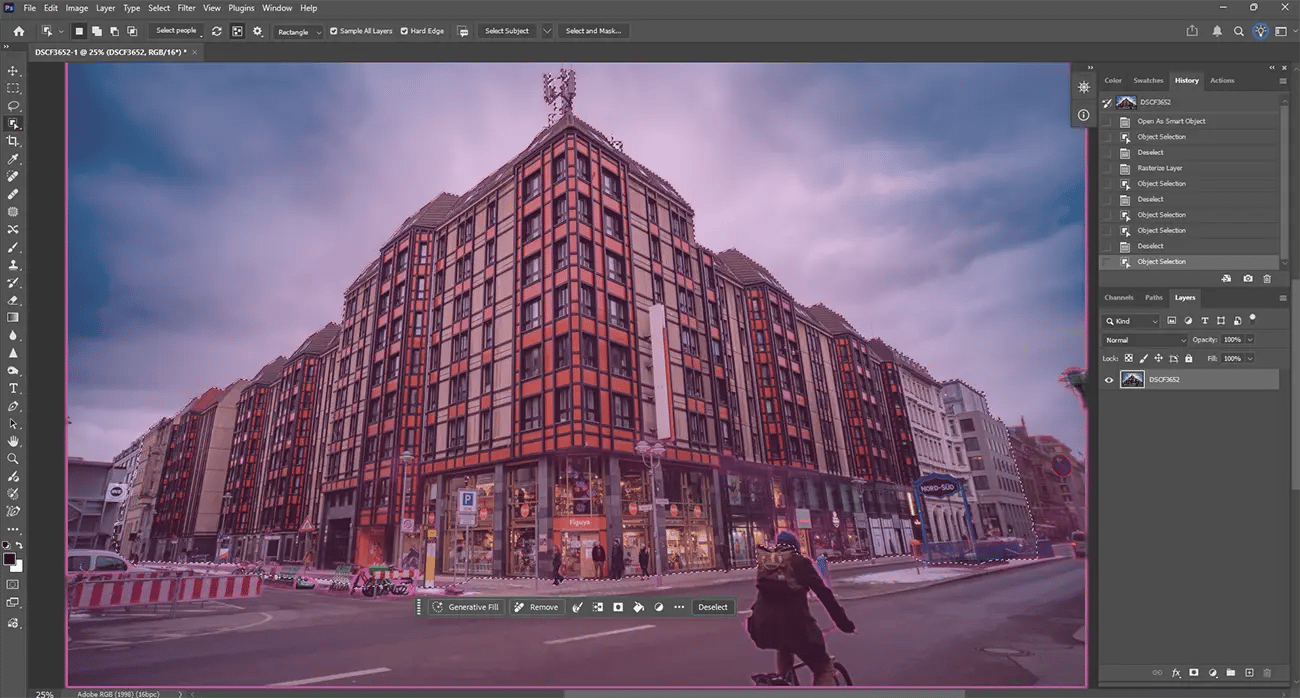Screen dimensions: 1300x698
Task: Select the Type tool
Action: [13, 388]
